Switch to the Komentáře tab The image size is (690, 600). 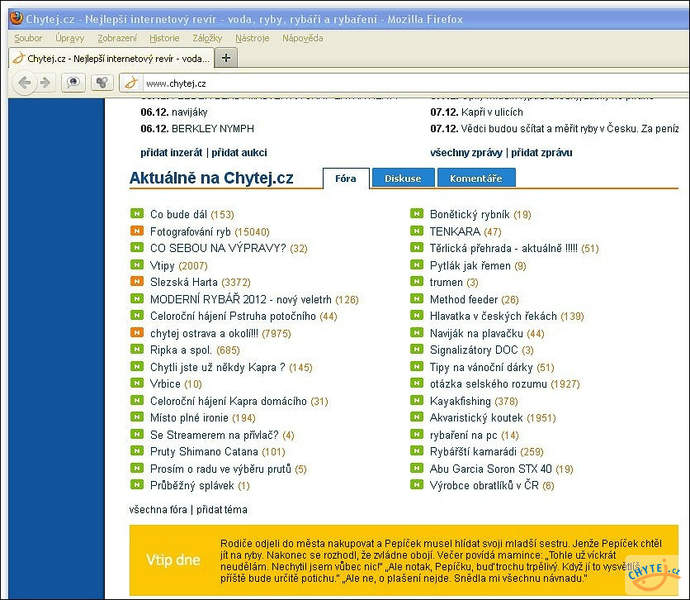click(476, 178)
